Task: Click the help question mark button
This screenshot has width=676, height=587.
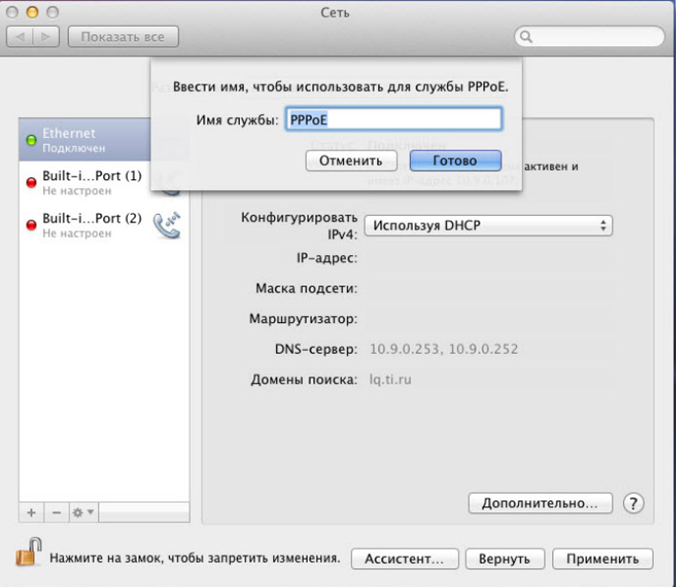Action: pyautogui.click(x=633, y=502)
